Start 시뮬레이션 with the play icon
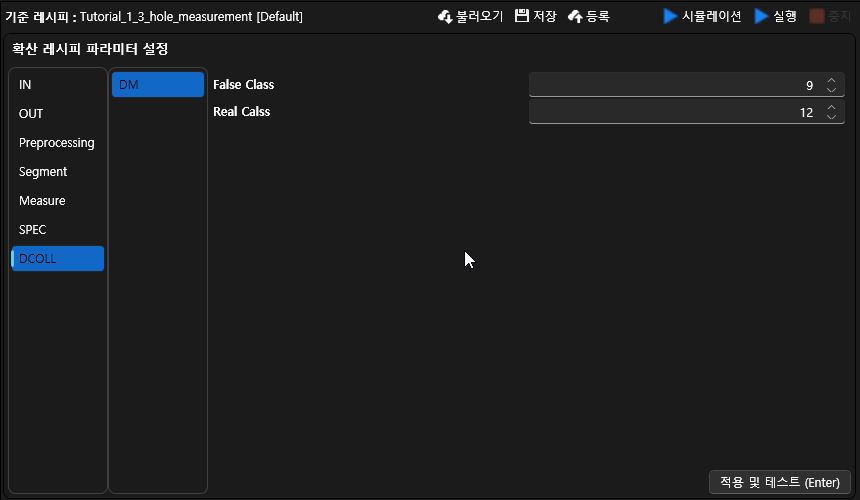Image resolution: width=860 pixels, height=500 pixels. click(x=670, y=17)
